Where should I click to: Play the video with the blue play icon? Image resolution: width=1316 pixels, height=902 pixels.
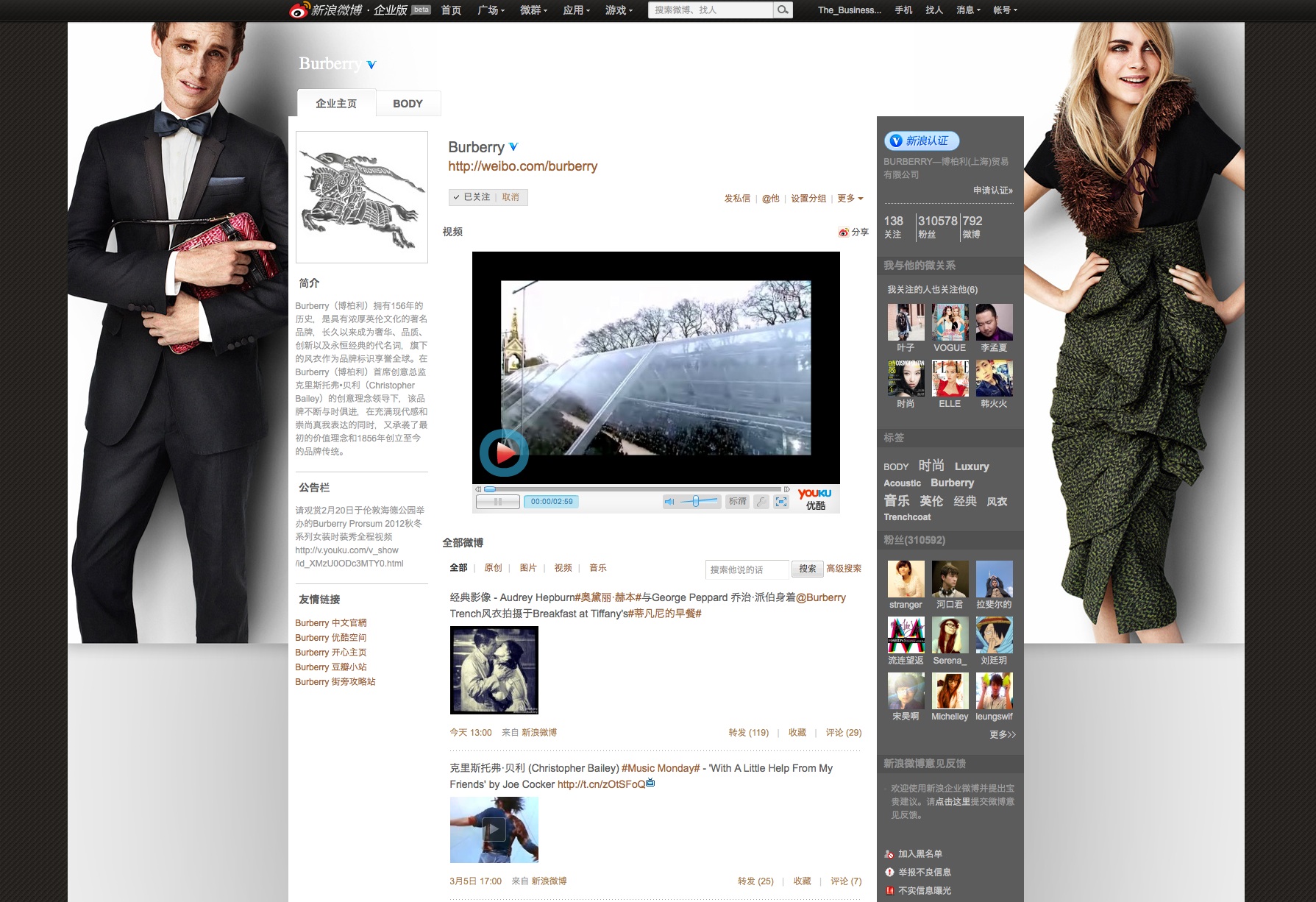coord(504,452)
